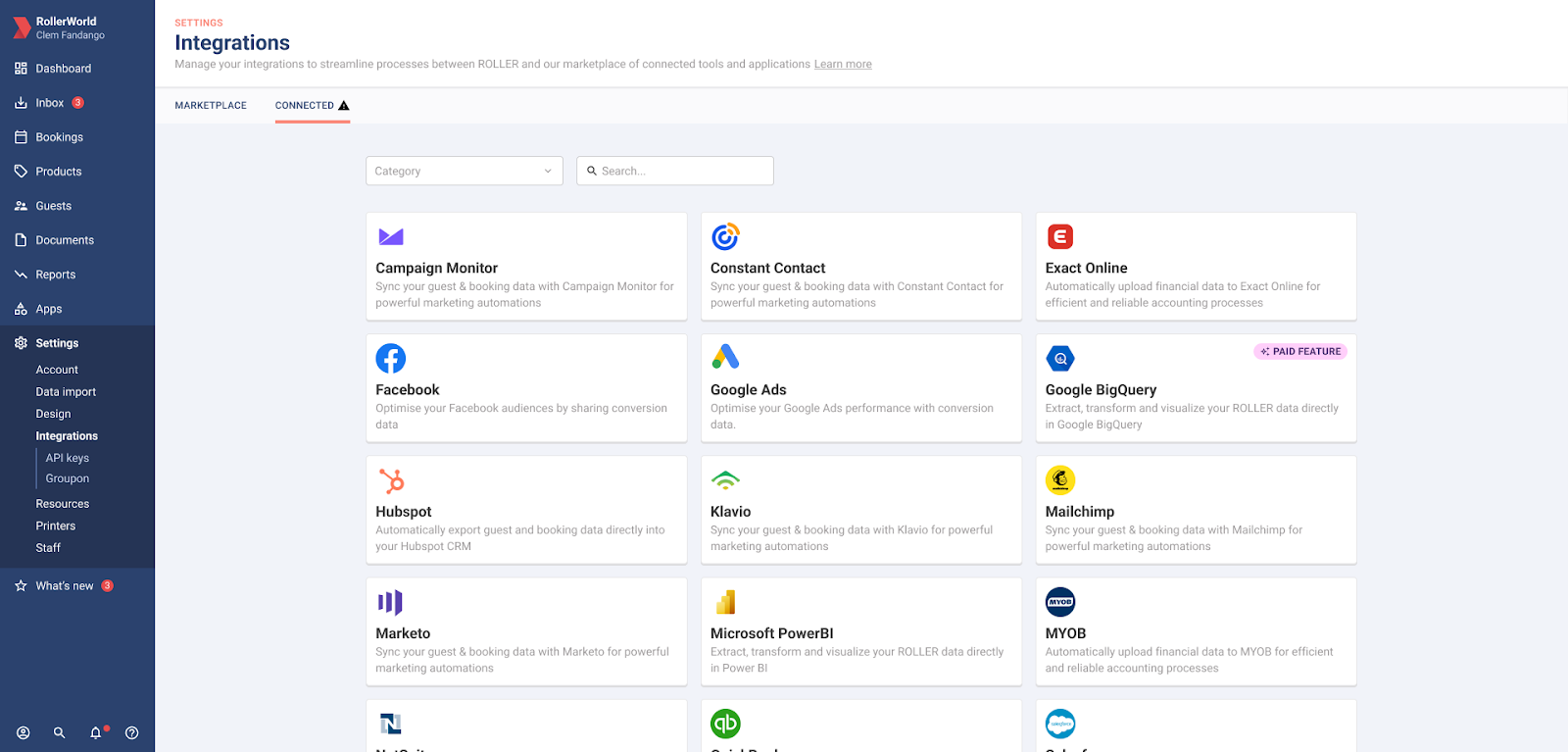Click the Inbox unread count badge

78,103
